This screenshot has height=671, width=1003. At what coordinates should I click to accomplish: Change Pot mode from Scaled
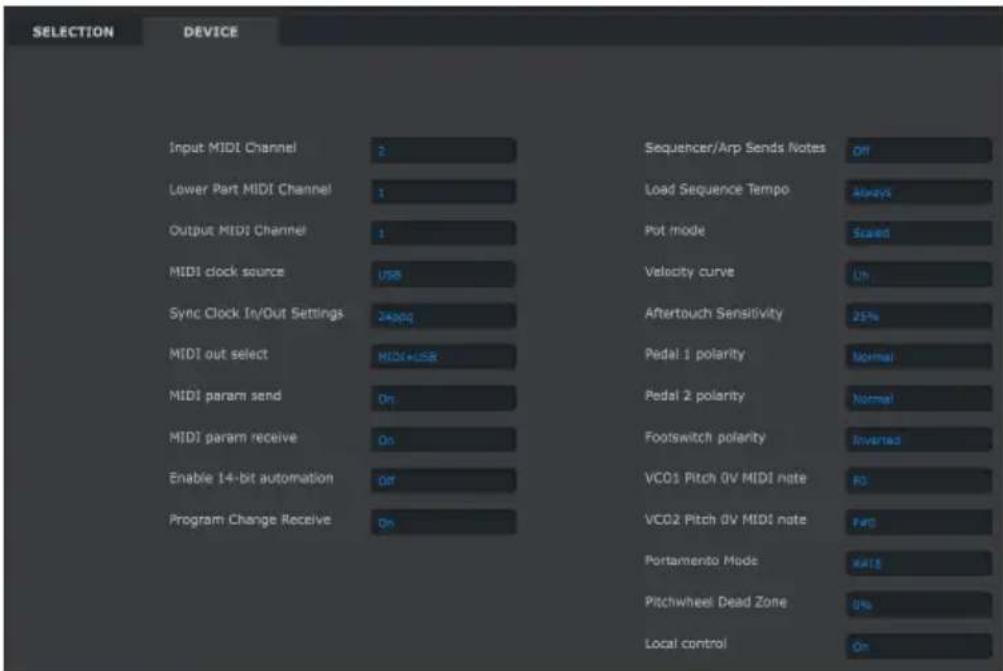point(919,233)
